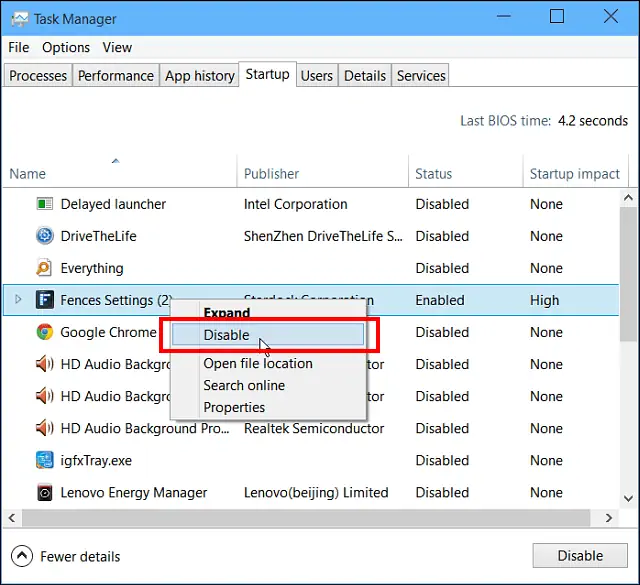The width and height of the screenshot is (640, 585).
Task: Click the Google Chrome icon
Action: coord(44,332)
